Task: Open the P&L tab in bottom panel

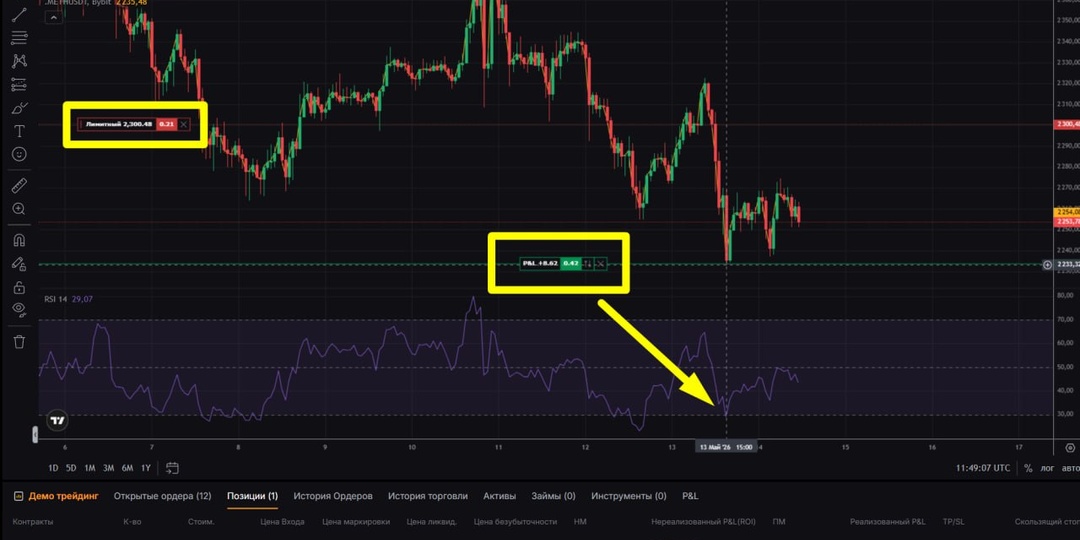Action: coord(690,496)
